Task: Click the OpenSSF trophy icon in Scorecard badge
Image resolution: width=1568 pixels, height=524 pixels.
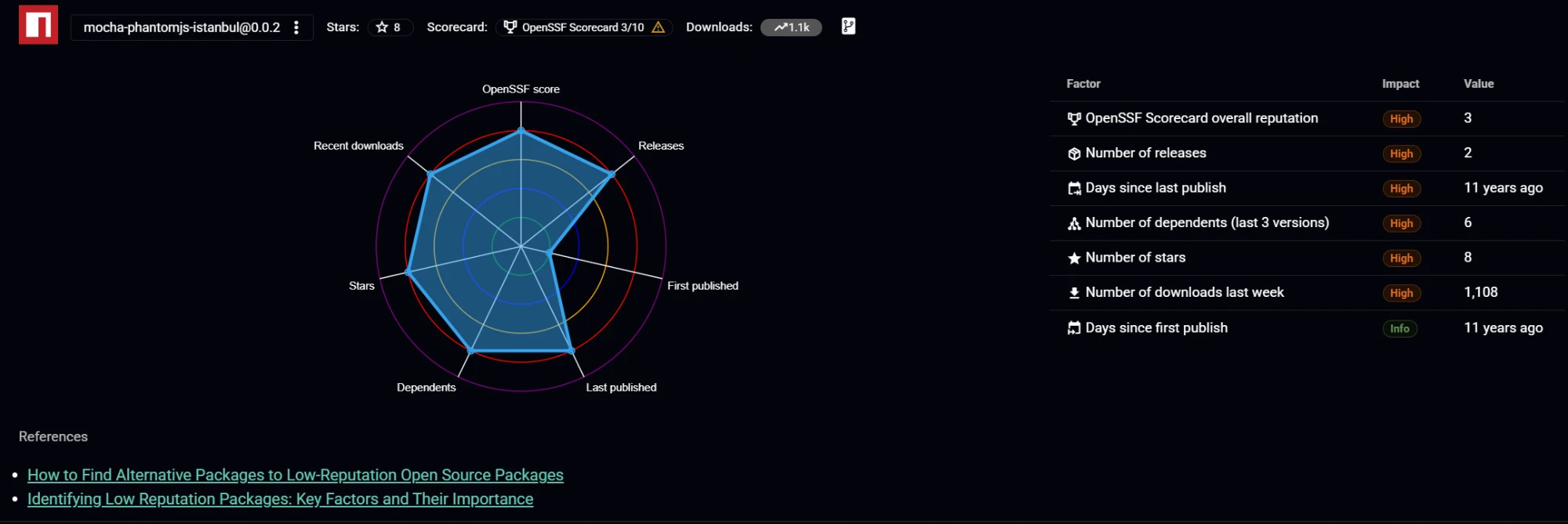Action: tap(510, 27)
